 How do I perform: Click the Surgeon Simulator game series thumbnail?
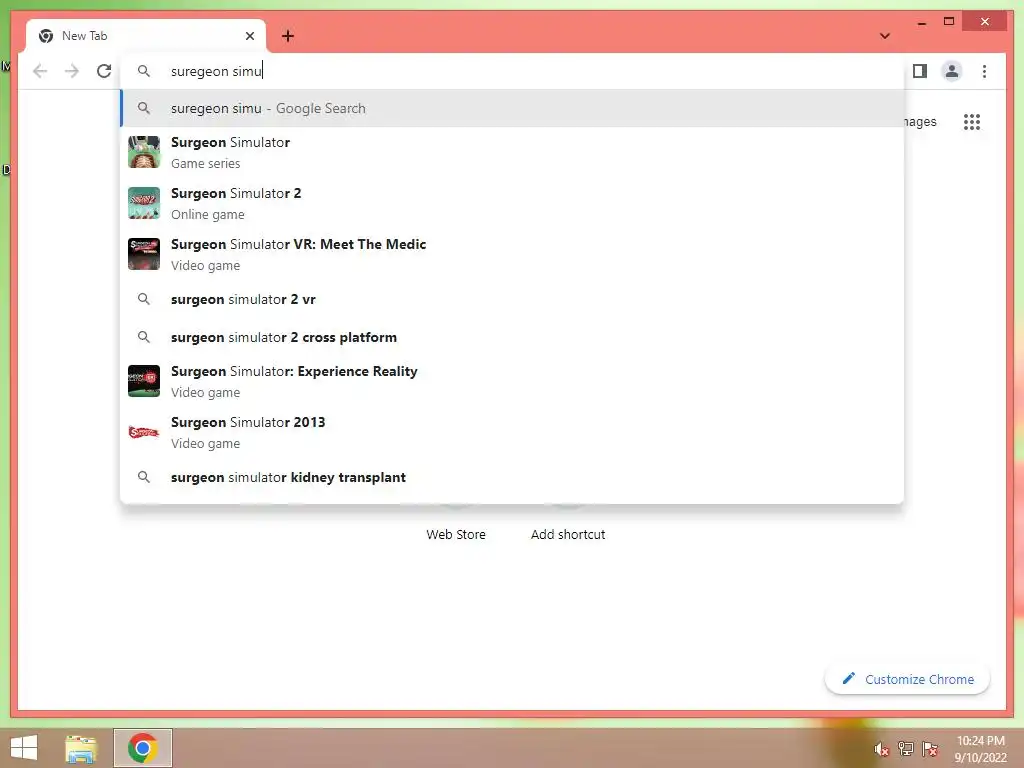pyautogui.click(x=144, y=152)
